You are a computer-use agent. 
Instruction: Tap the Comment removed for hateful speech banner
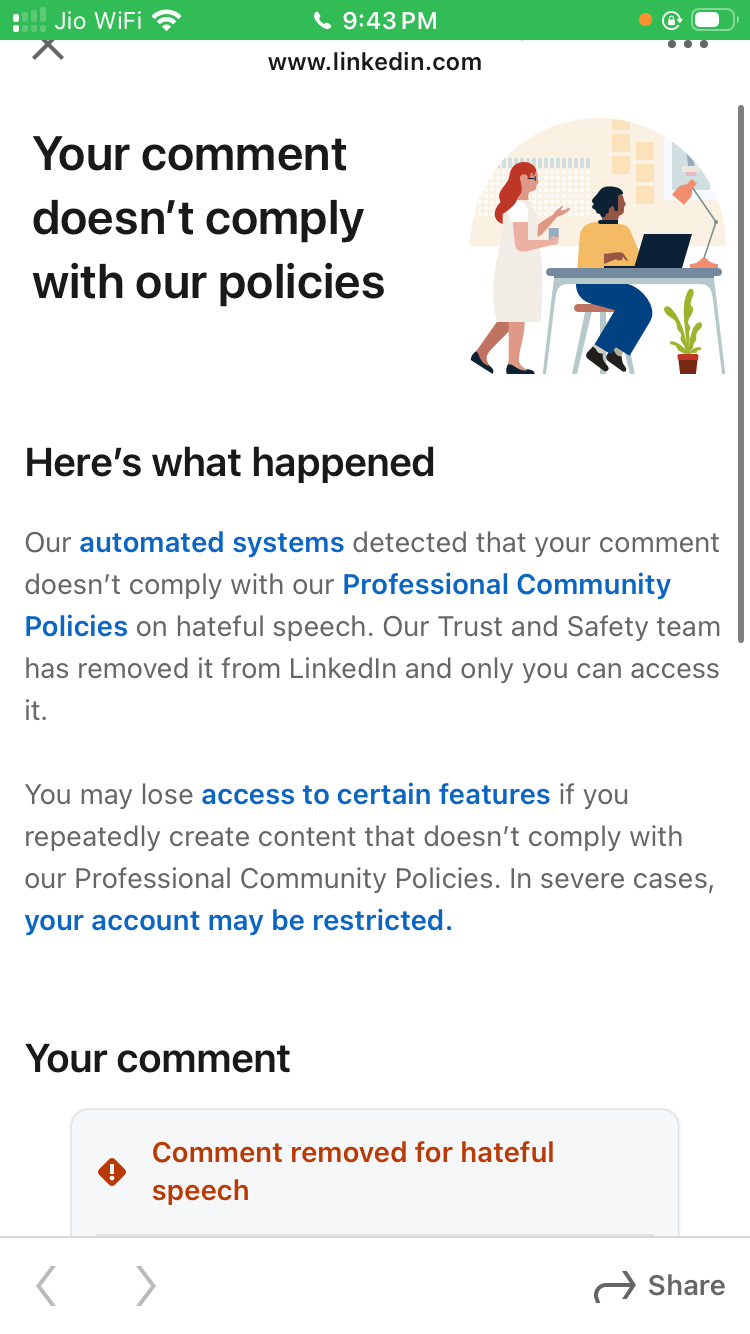coord(353,1172)
